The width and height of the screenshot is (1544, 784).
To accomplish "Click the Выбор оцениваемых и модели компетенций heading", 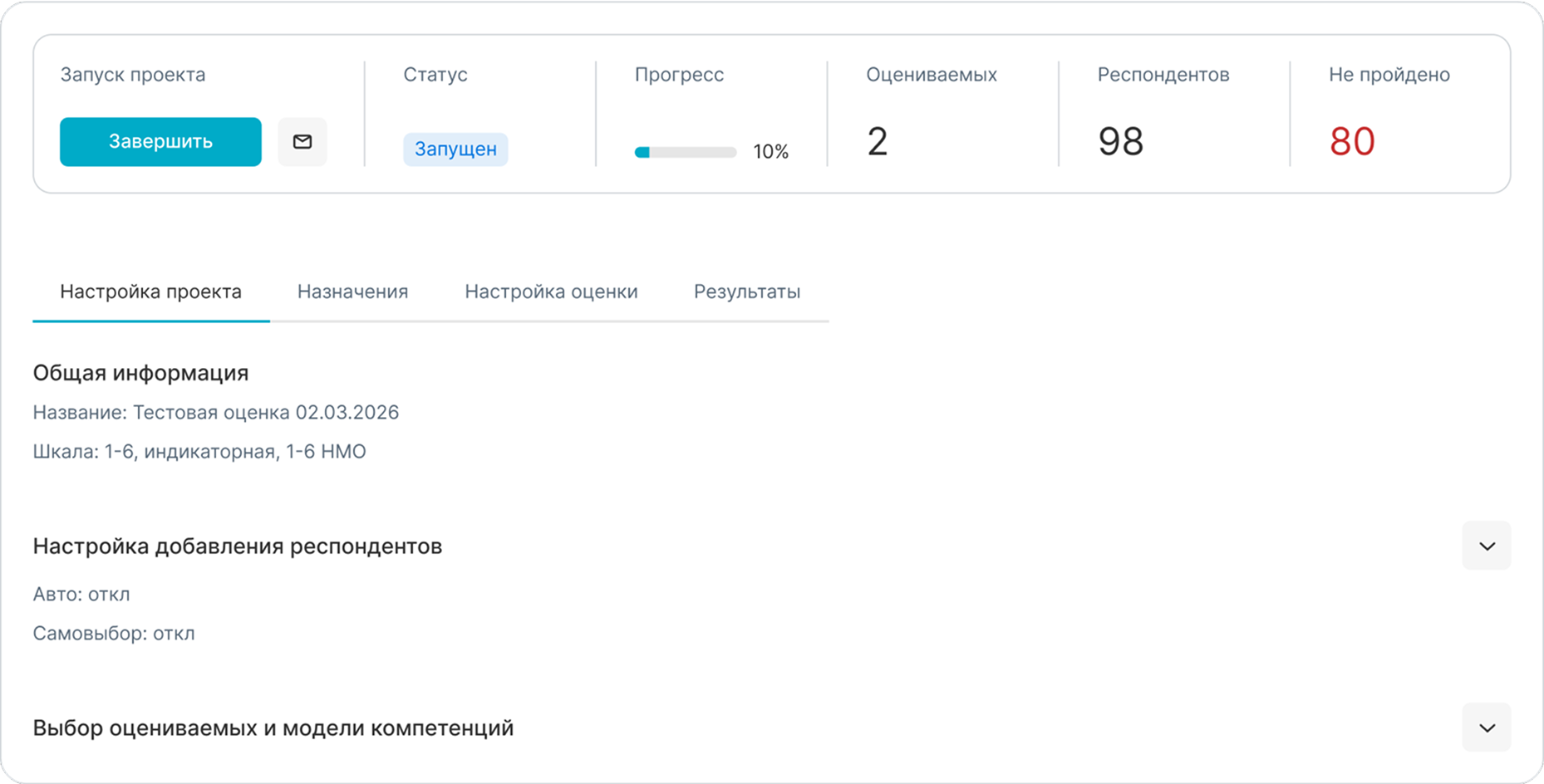I will (x=273, y=728).
